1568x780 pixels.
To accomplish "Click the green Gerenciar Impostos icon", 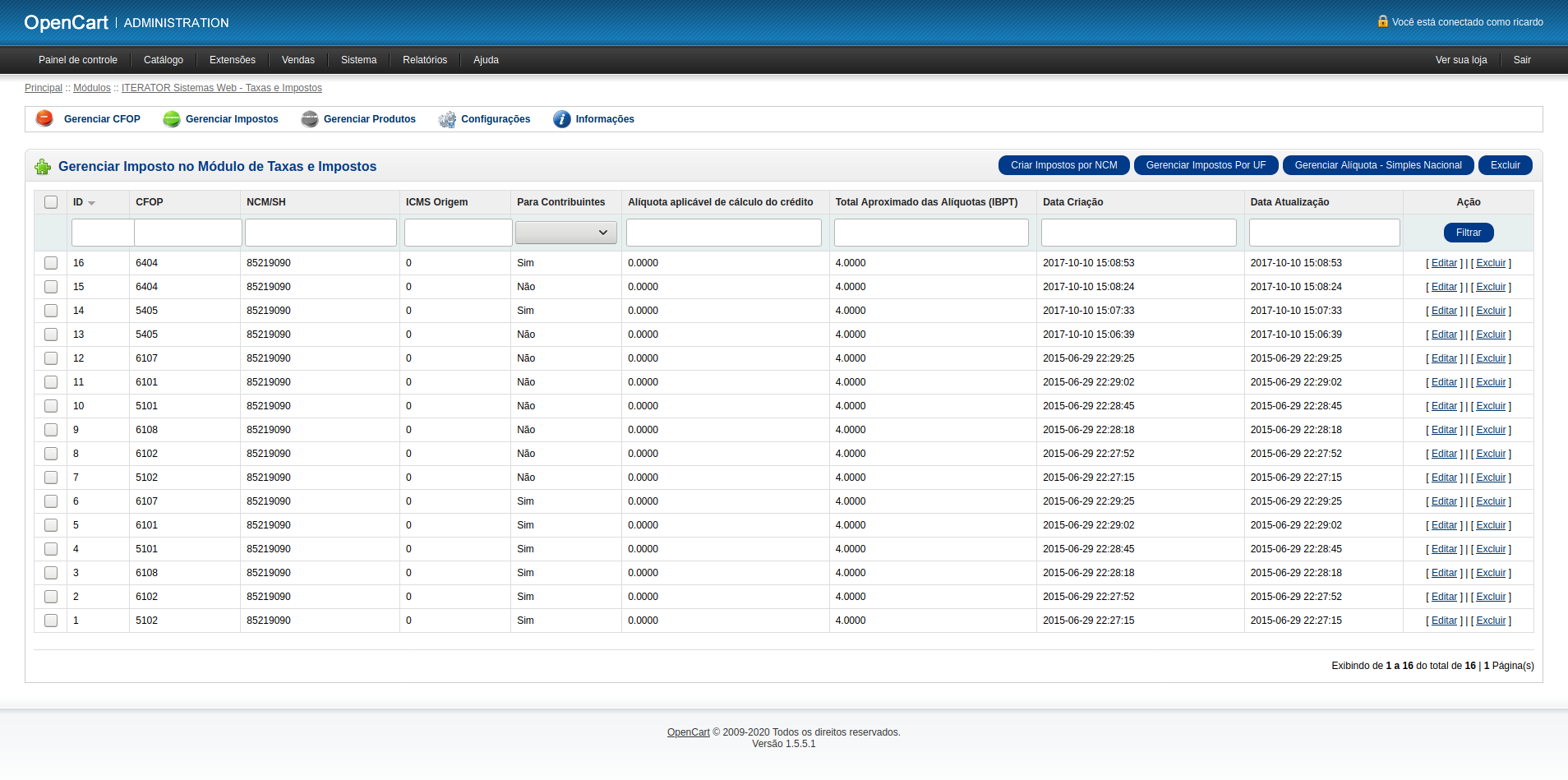I will pyautogui.click(x=172, y=119).
